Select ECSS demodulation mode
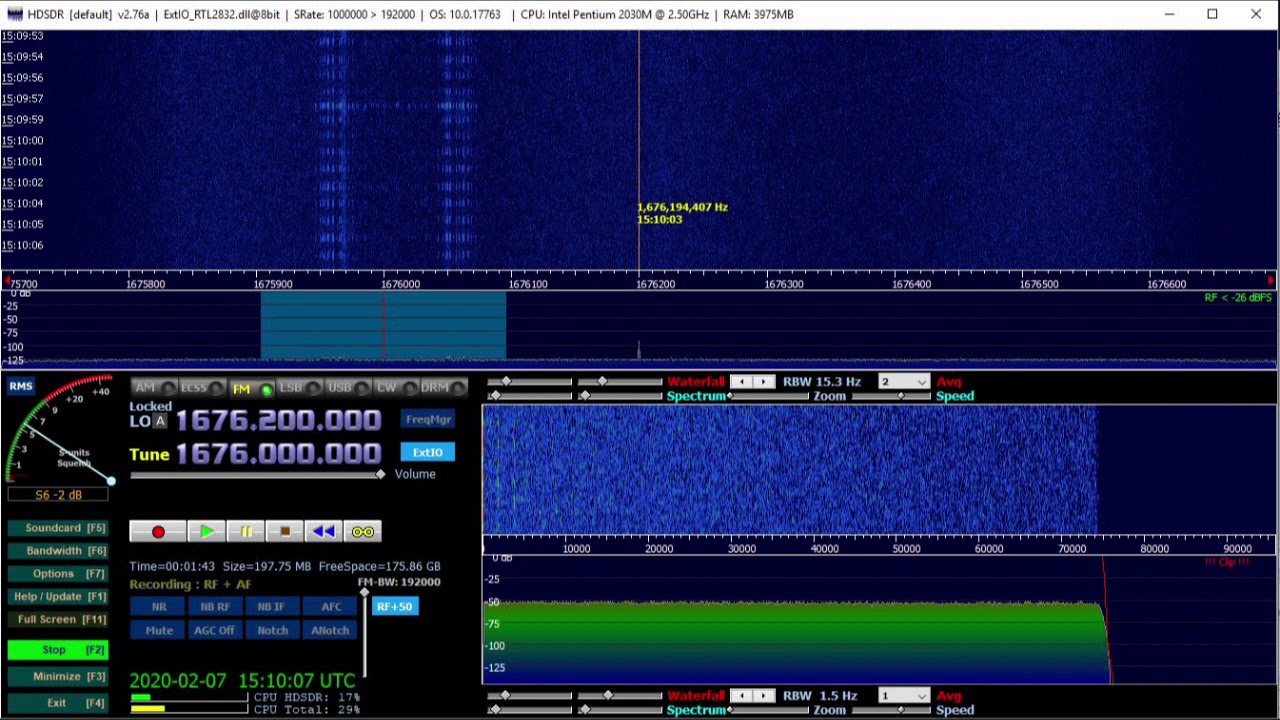Viewport: 1280px width, 720px height. tap(201, 388)
